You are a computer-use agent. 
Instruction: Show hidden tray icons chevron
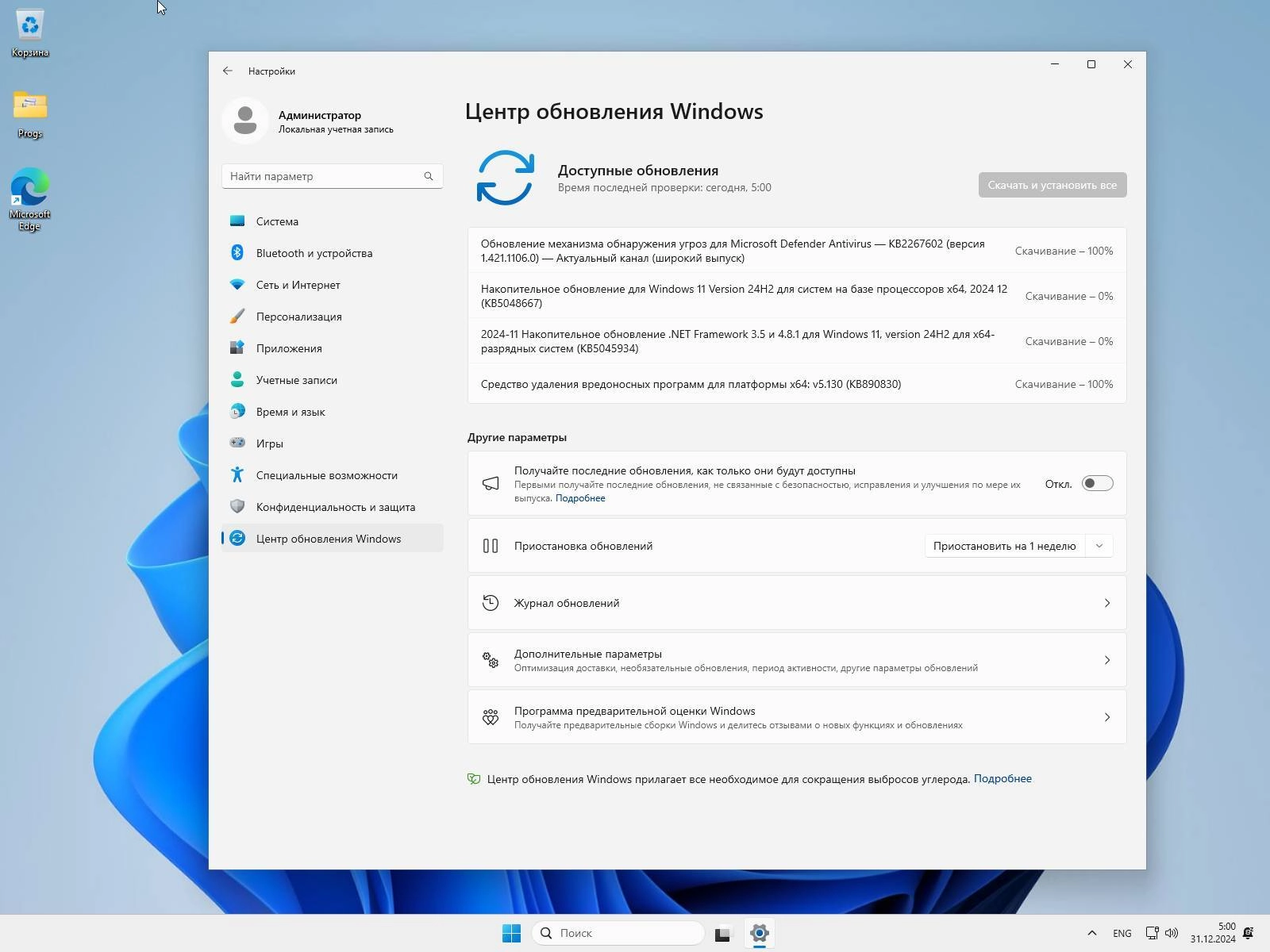point(1092,933)
